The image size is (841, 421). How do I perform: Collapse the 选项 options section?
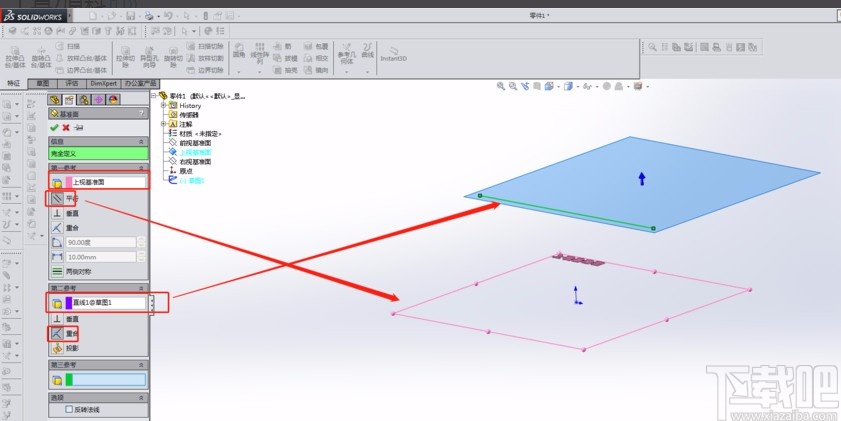pyautogui.click(x=141, y=398)
